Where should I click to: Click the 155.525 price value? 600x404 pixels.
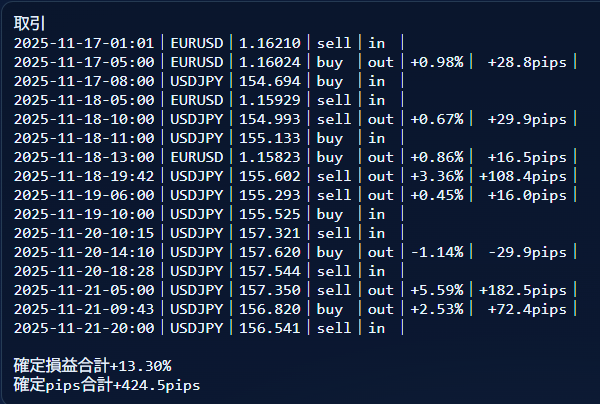click(x=270, y=214)
